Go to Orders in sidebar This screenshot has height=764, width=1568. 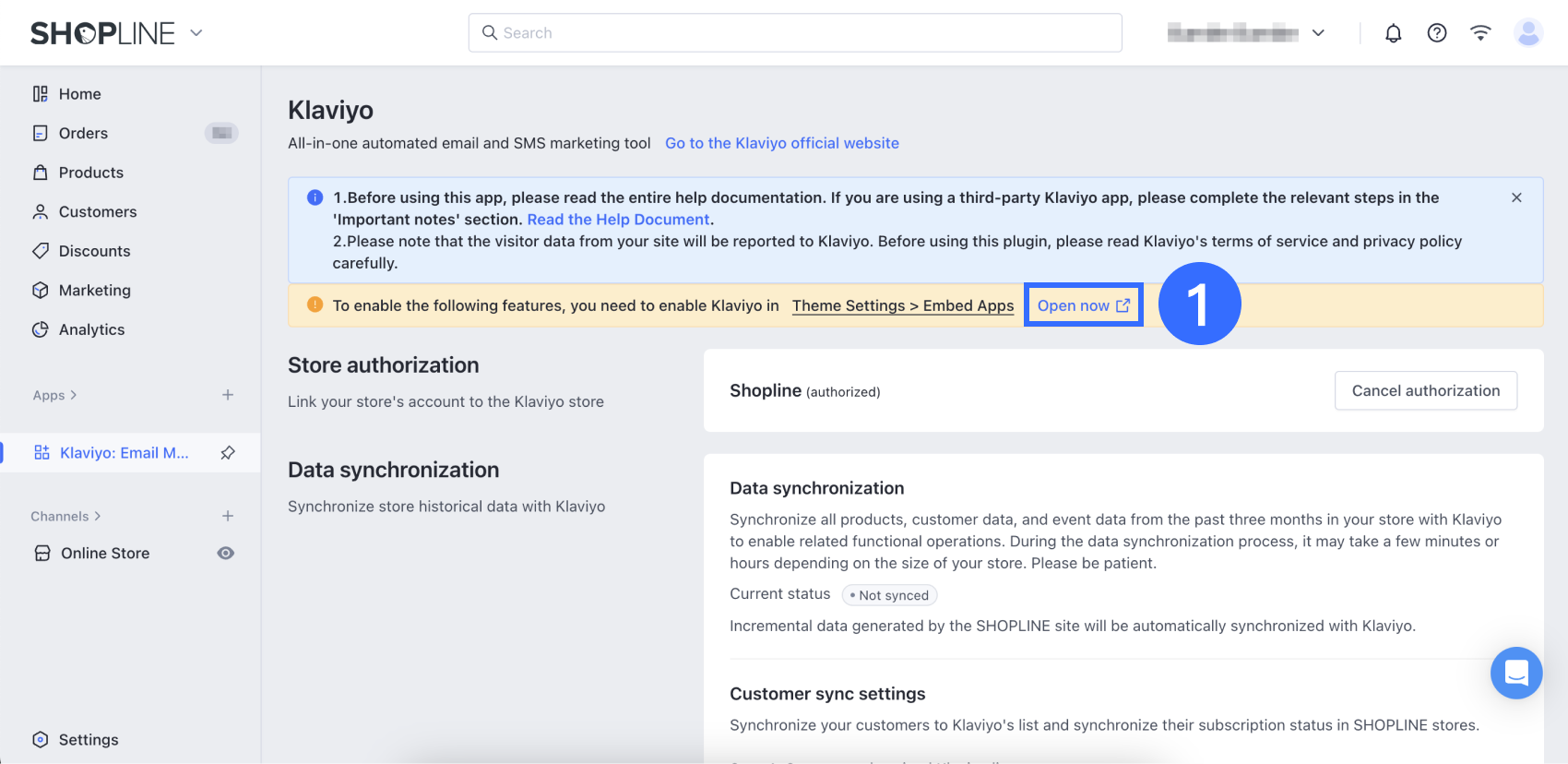pos(83,134)
